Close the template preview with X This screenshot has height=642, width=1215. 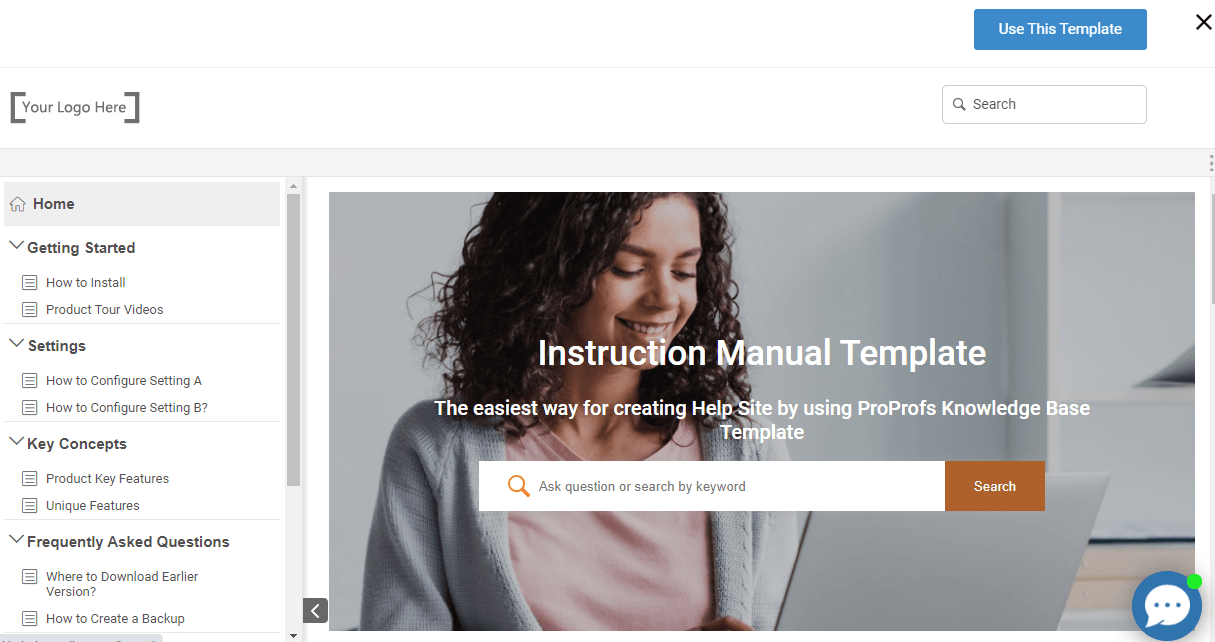pyautogui.click(x=1203, y=22)
